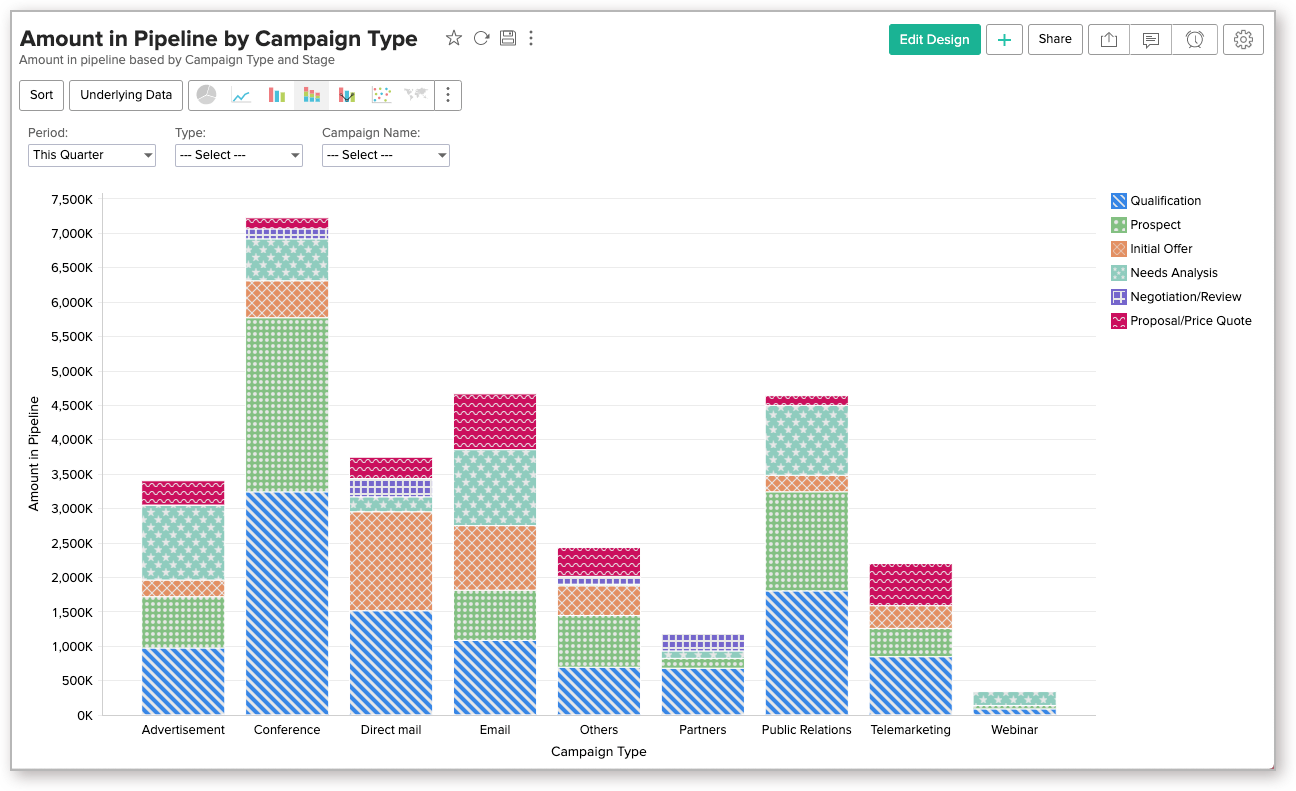Mark this report as favorite

[x=453, y=37]
